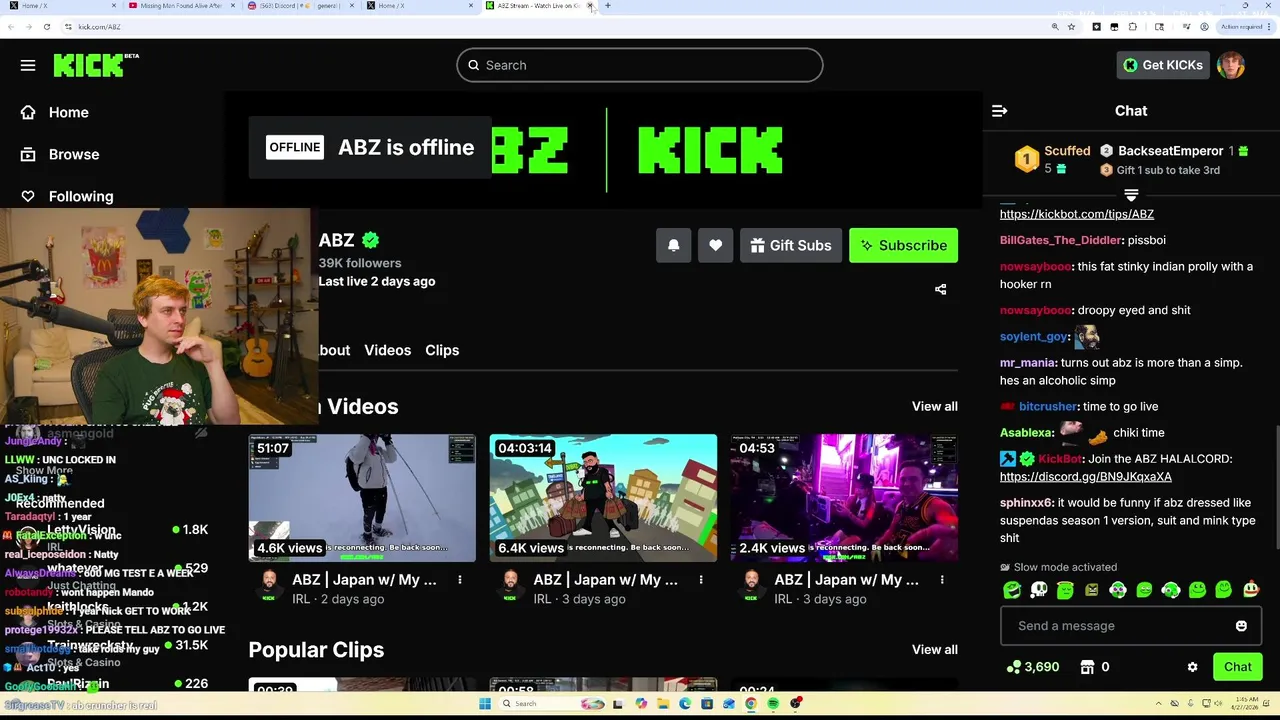The image size is (1280, 720).
Task: Open Chrome from the taskbar
Action: point(751,704)
